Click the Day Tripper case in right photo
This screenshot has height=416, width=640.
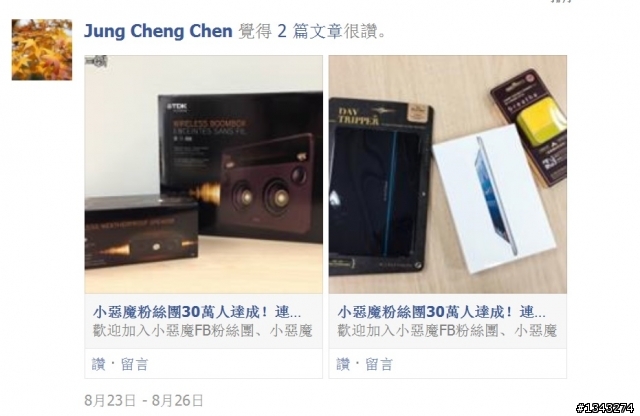coord(380,186)
